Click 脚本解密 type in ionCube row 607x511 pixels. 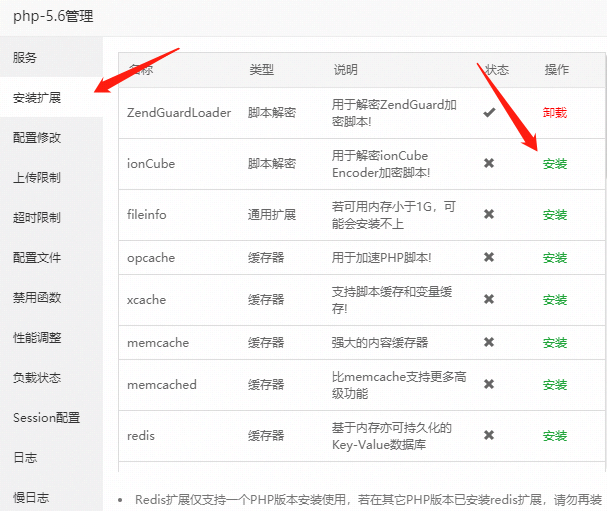[x=272, y=164]
